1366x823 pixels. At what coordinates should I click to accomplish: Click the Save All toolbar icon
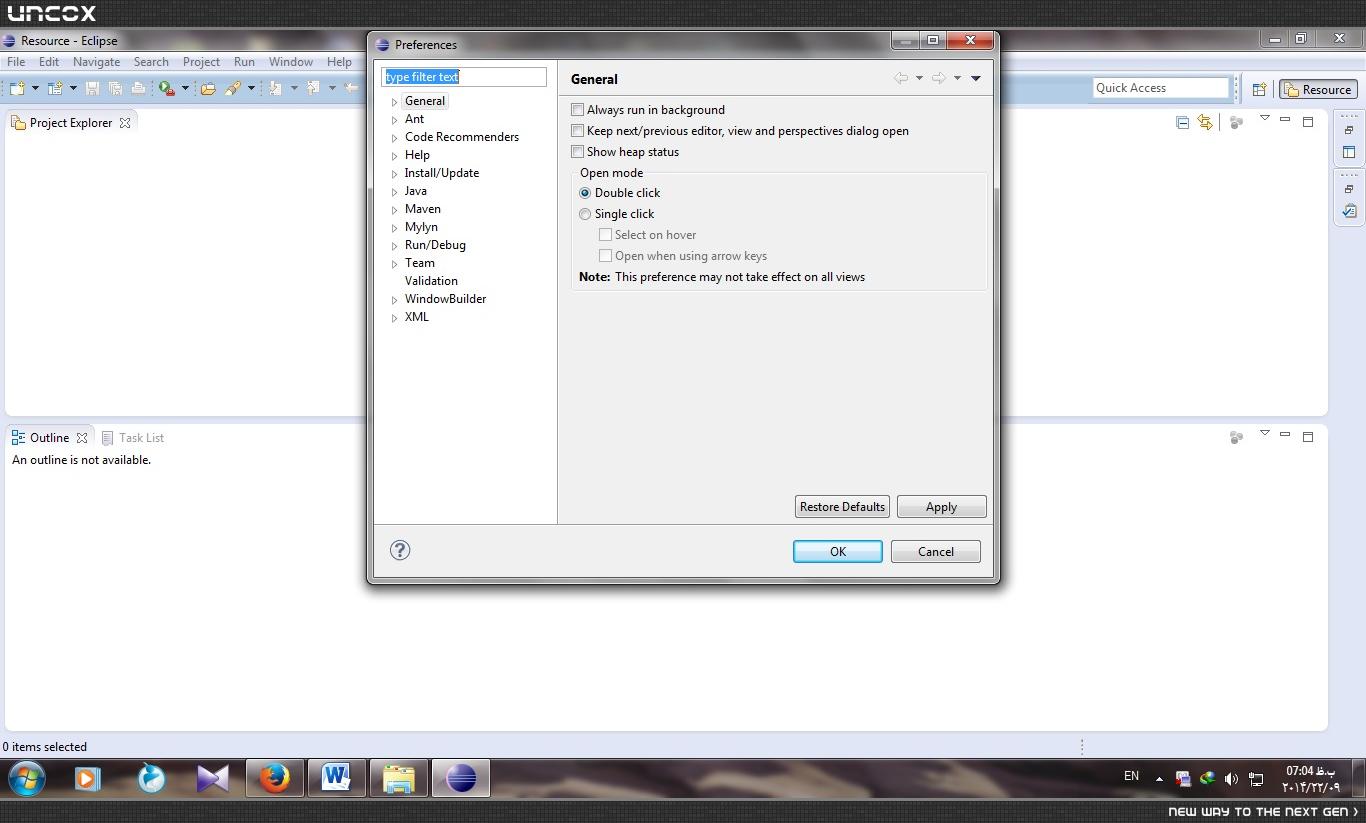coord(115,88)
